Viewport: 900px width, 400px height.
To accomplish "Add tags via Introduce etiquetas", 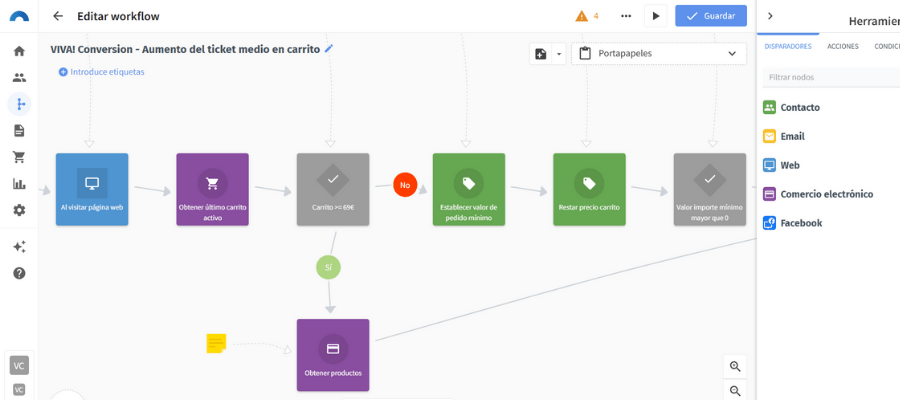I will pyautogui.click(x=102, y=72).
